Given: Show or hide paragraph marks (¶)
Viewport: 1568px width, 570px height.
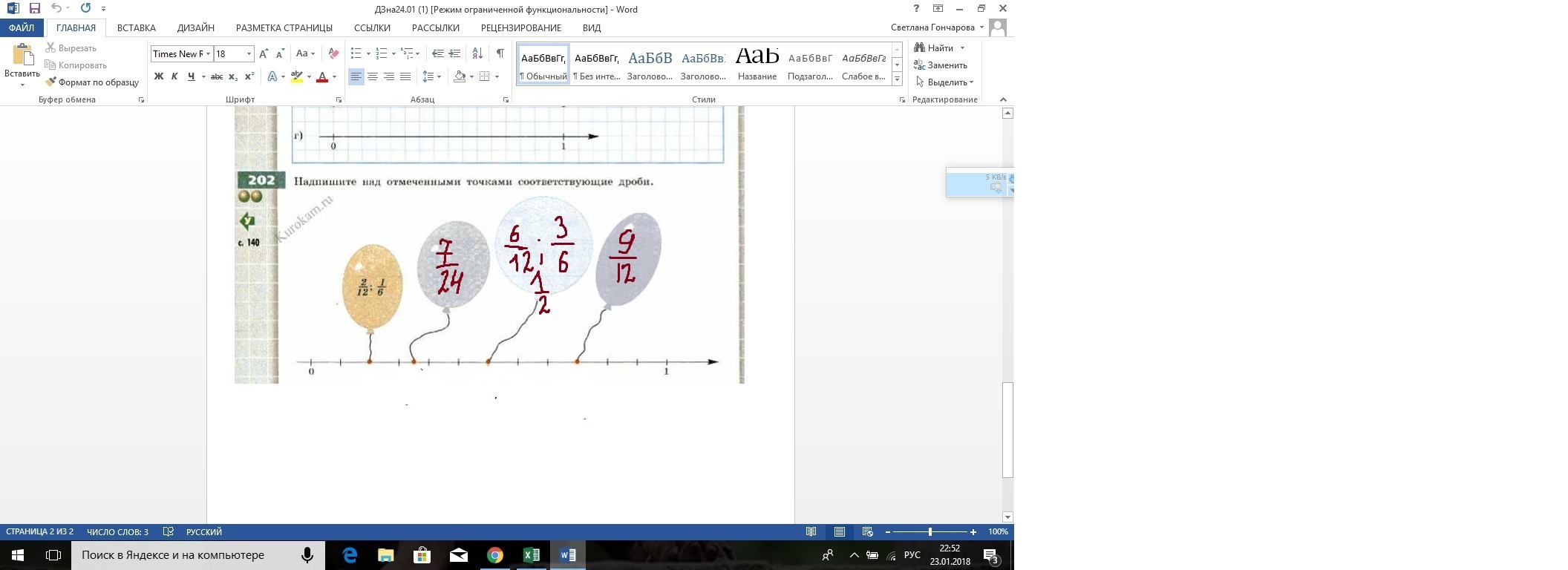Looking at the screenshot, I should (500, 53).
